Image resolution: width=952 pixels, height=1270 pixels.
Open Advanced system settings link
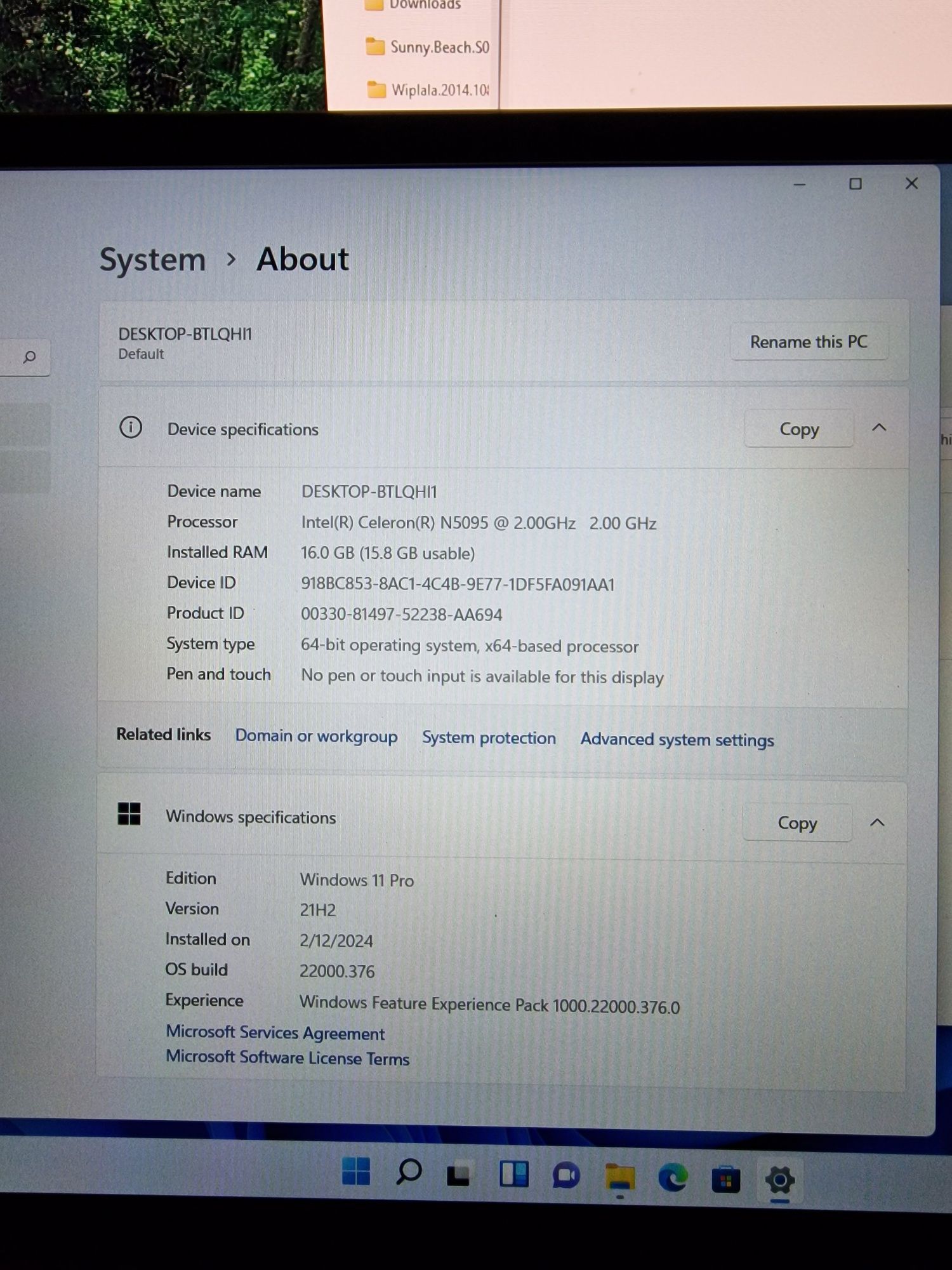[677, 740]
